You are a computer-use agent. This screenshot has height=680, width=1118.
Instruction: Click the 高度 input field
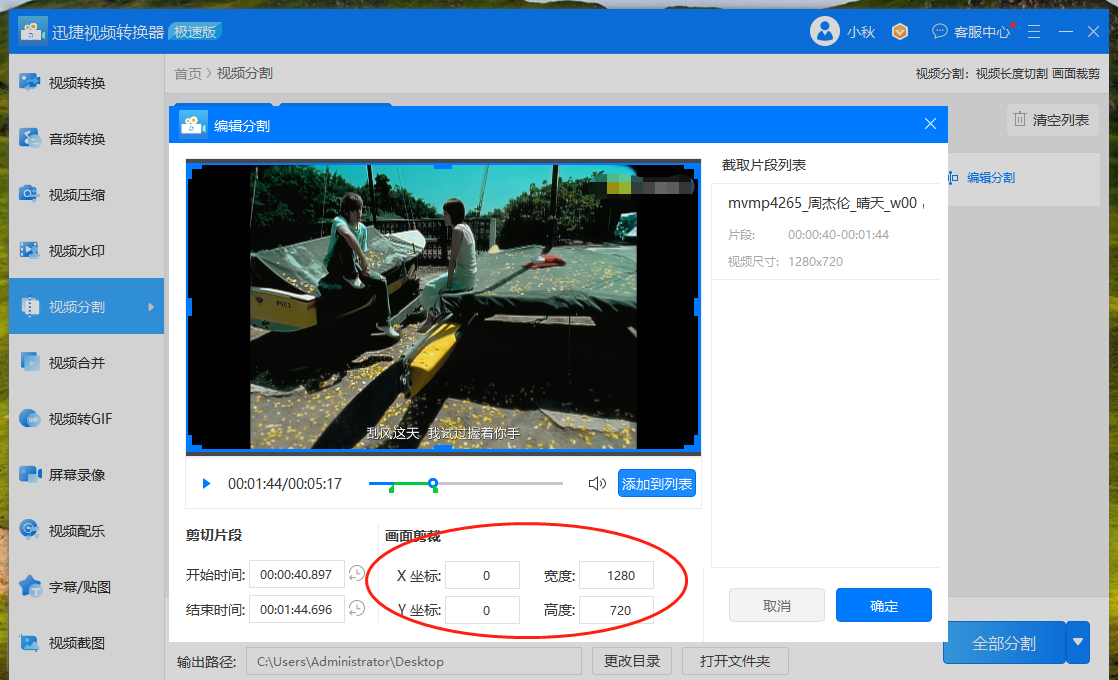tap(617, 609)
